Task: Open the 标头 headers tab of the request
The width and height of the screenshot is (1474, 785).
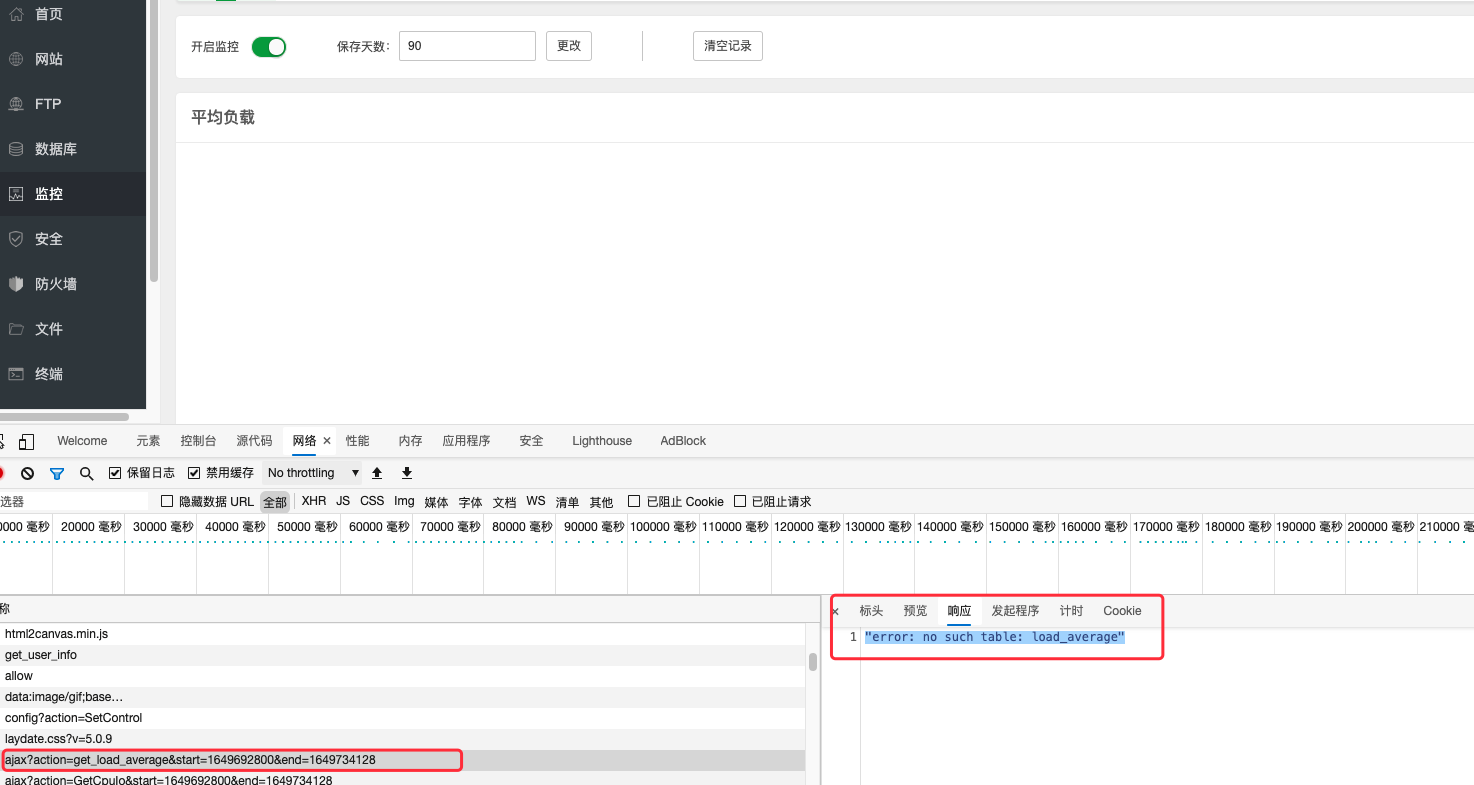Action: click(x=871, y=611)
